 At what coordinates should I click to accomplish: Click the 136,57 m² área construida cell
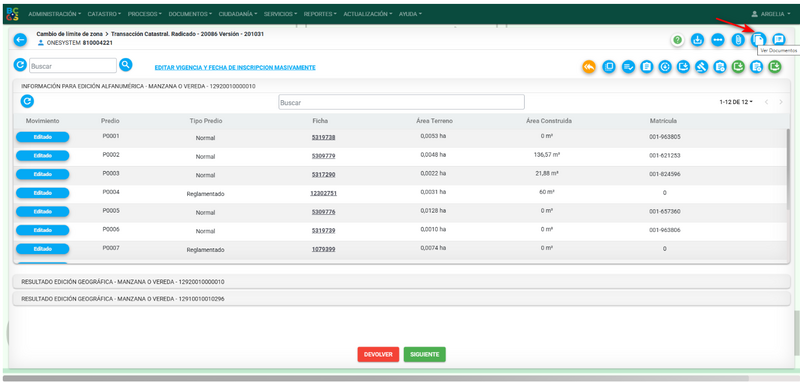(546, 154)
